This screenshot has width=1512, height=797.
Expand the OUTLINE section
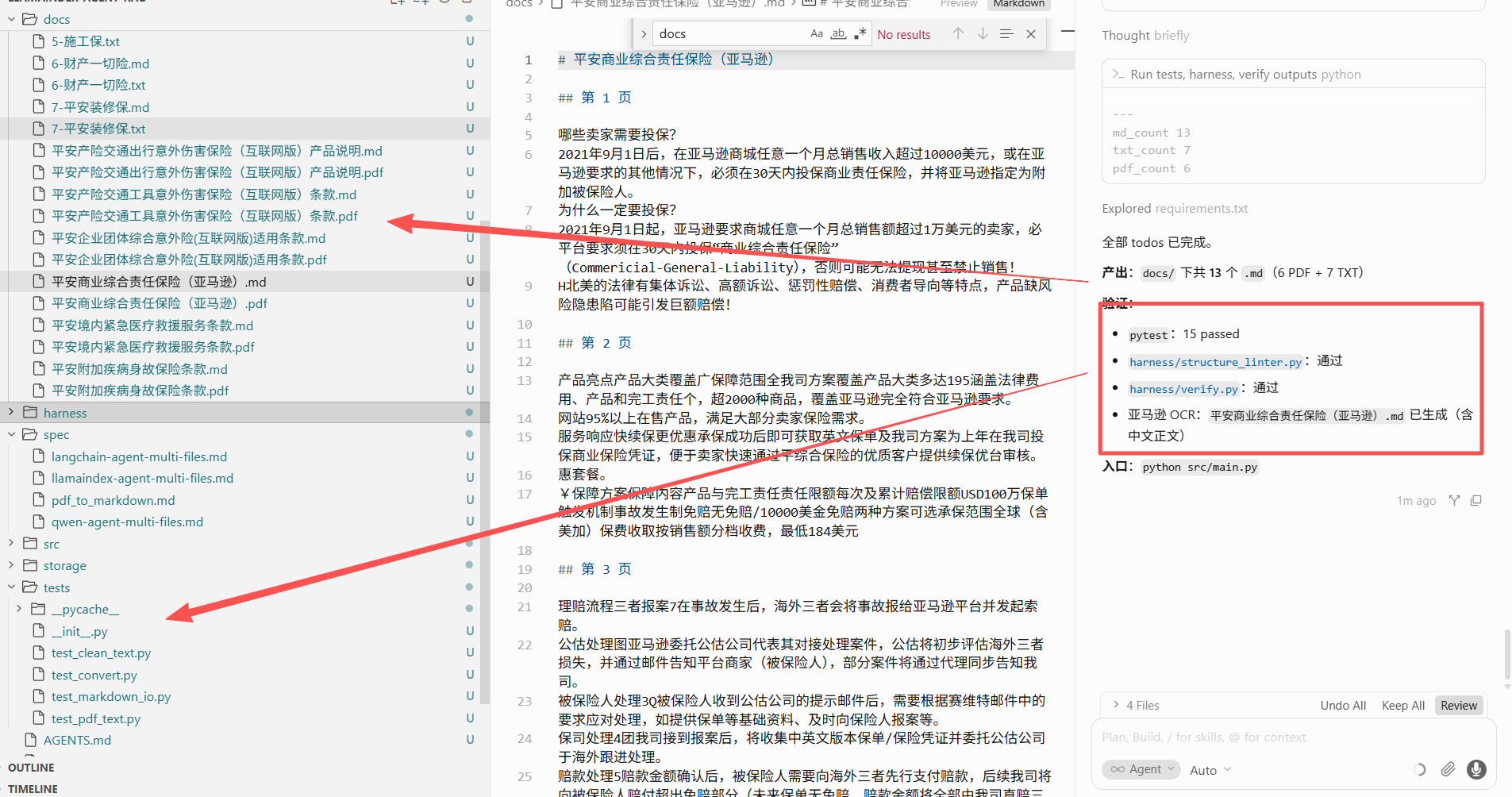(x=31, y=768)
